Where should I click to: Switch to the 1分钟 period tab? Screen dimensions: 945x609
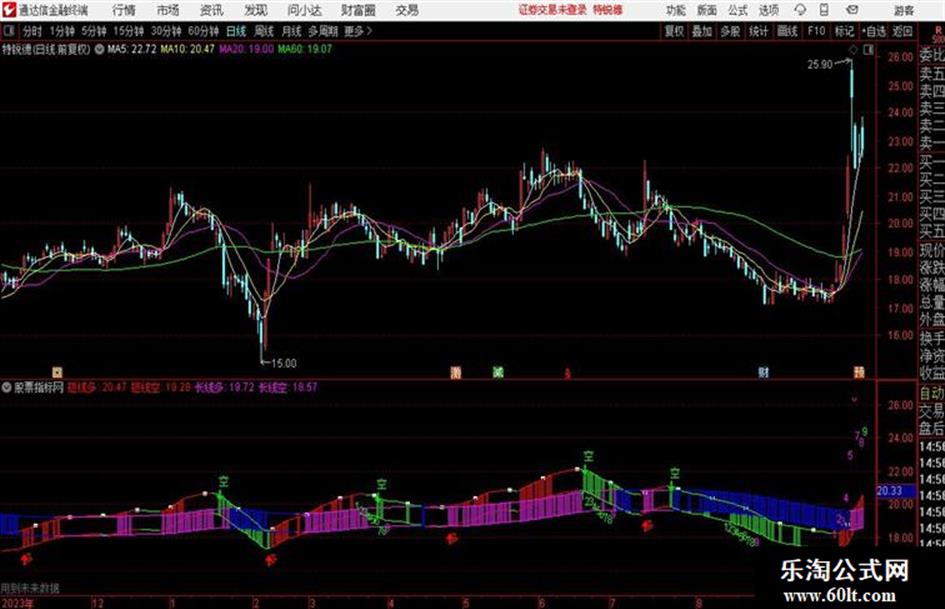coord(61,31)
